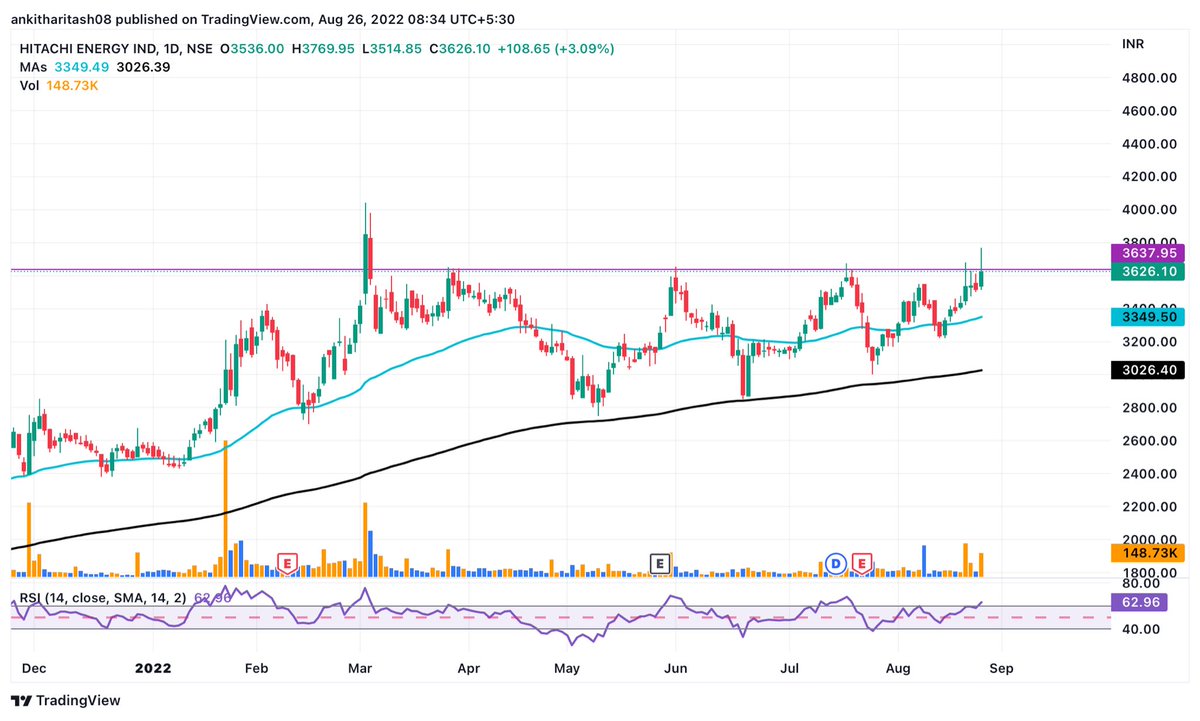The width and height of the screenshot is (1200, 721).
Task: Click the 4000.00 price axis label
Action: tap(1151, 210)
